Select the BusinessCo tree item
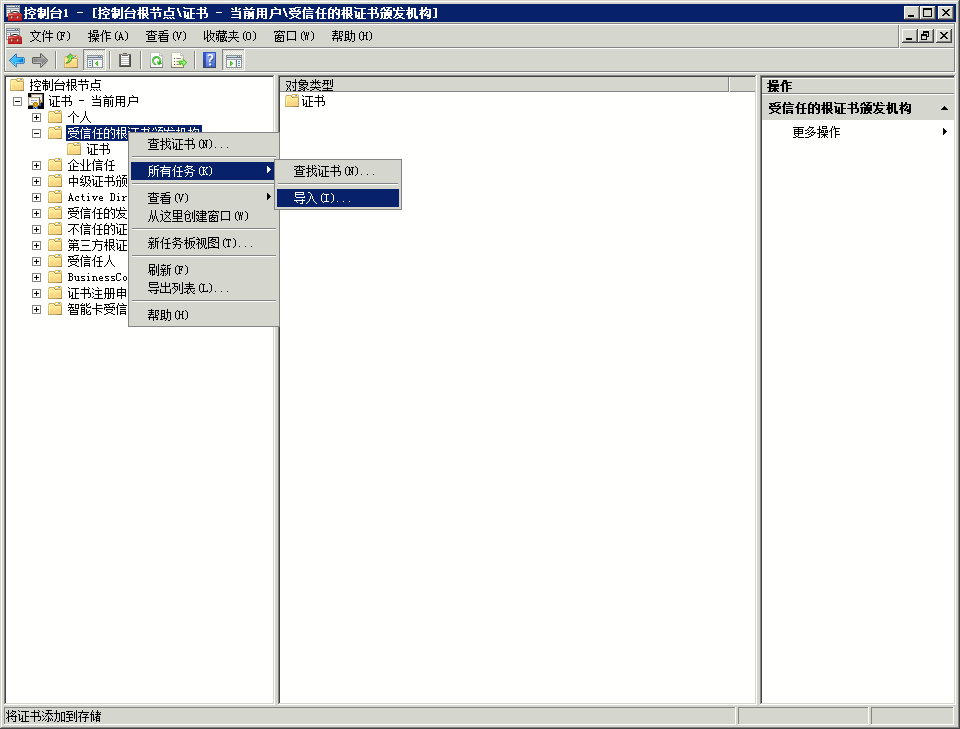 click(x=97, y=277)
